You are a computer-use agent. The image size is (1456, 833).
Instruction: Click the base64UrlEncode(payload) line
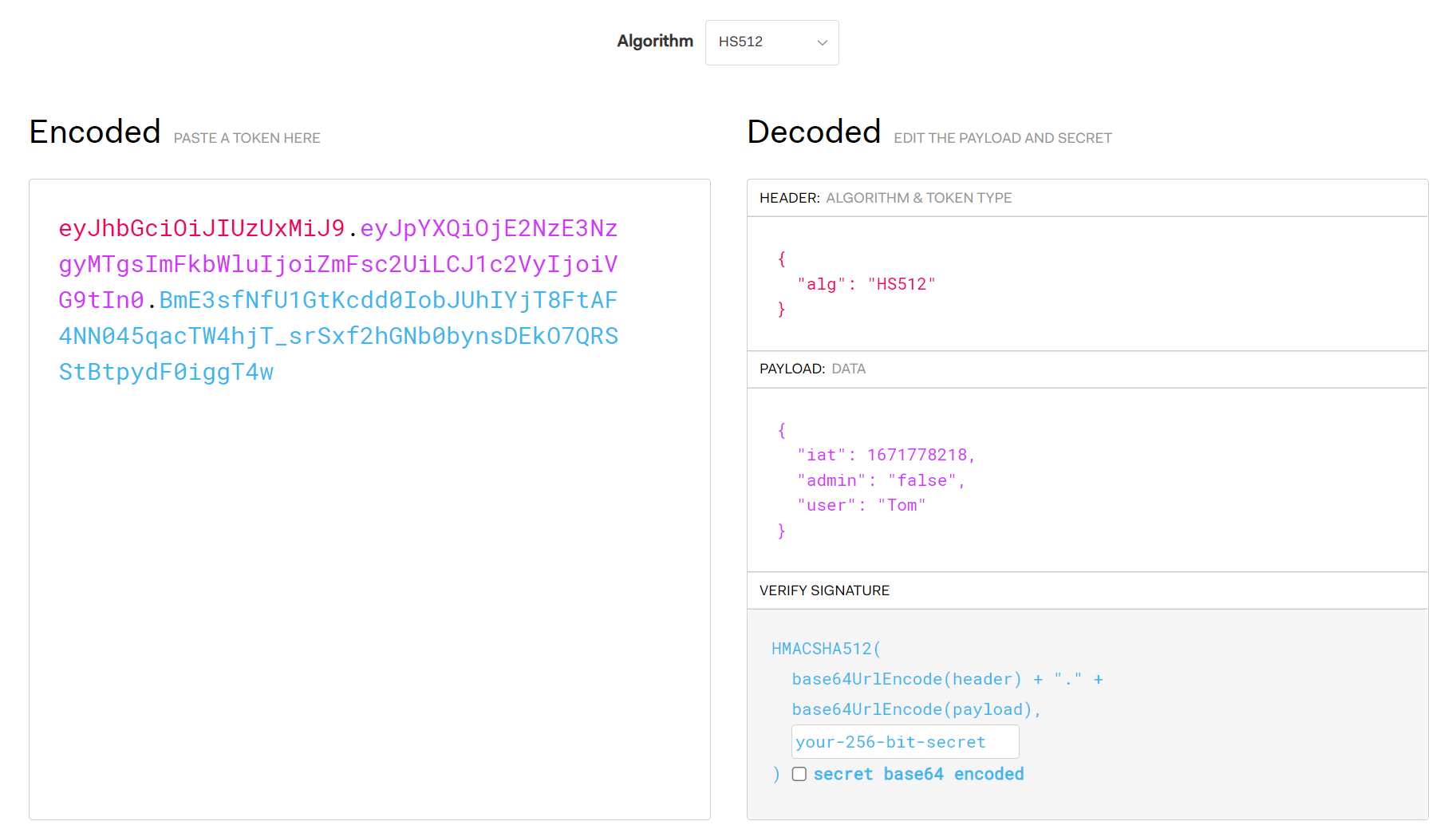[916, 709]
